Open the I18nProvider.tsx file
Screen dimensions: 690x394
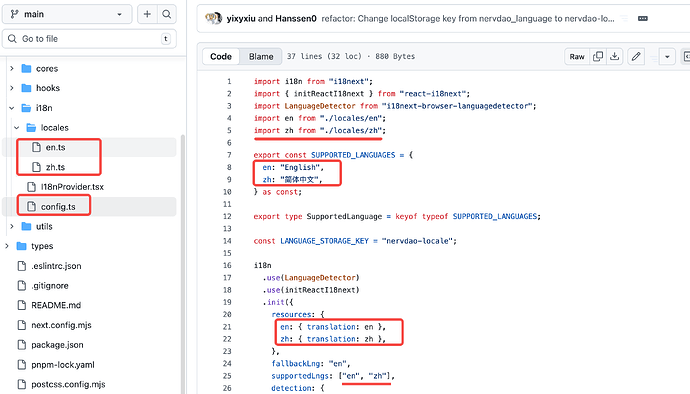click(72, 187)
